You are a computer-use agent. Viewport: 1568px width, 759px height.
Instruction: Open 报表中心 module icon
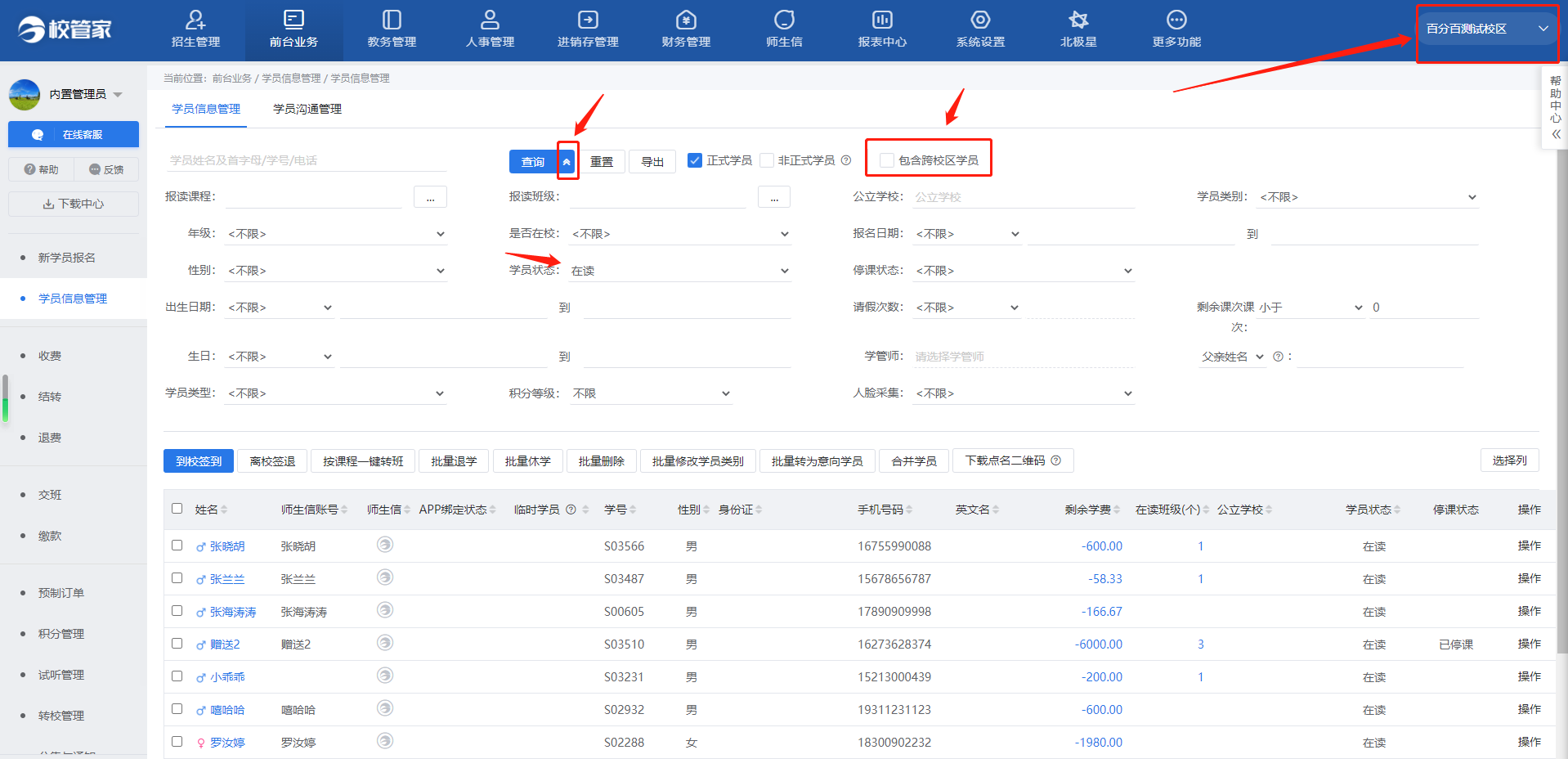(882, 20)
